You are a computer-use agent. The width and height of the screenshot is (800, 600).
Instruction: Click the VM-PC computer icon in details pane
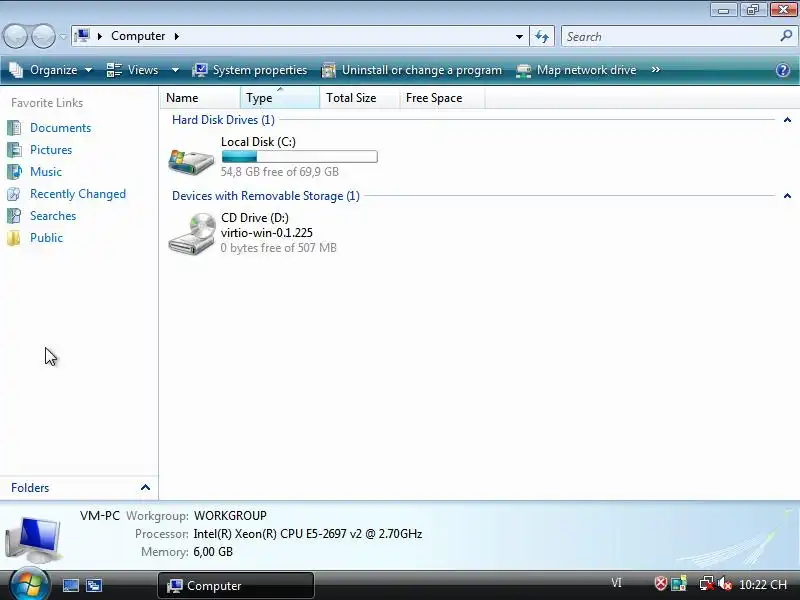click(x=33, y=538)
